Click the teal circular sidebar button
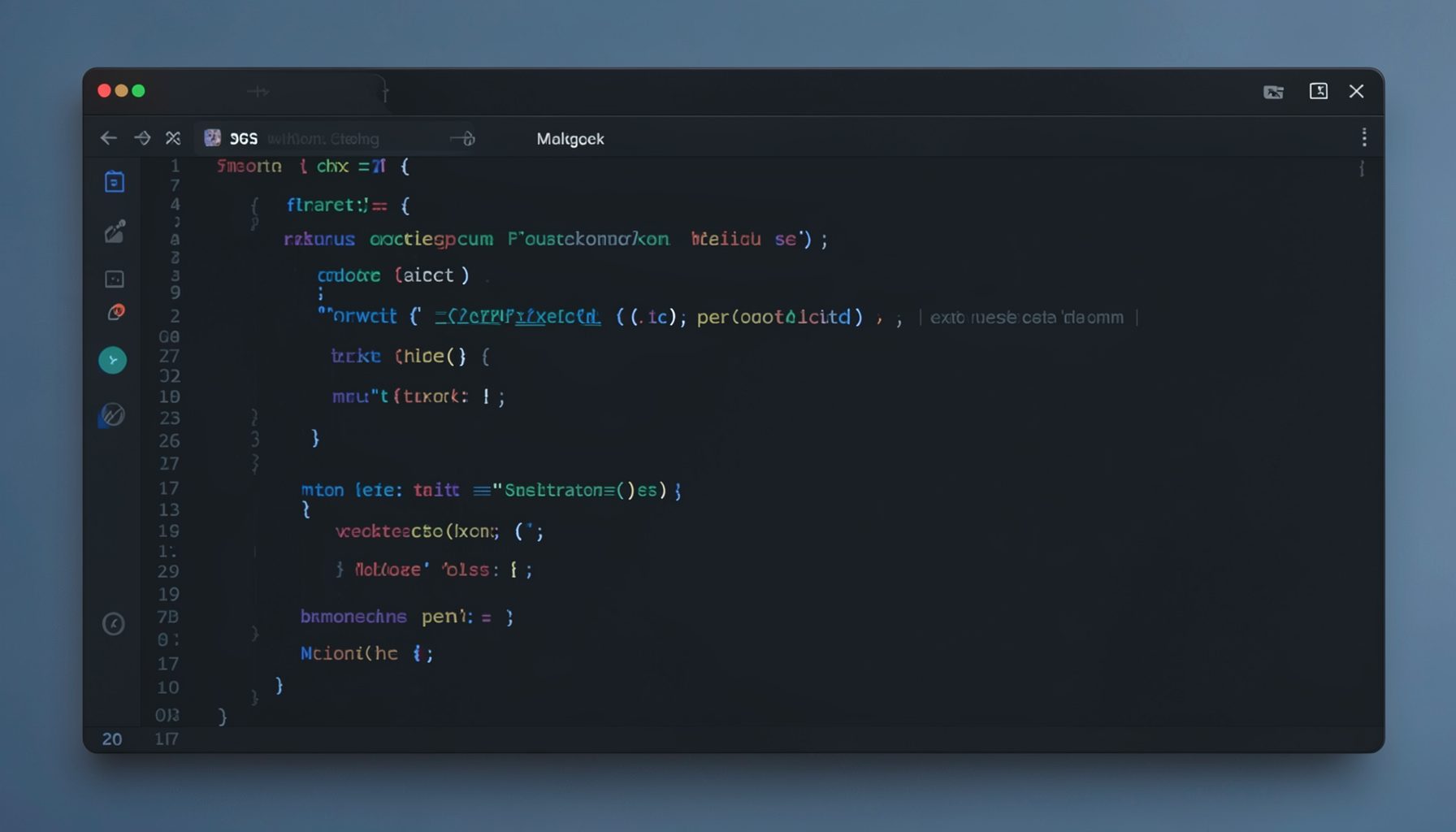Screen dimensions: 1456x832 [x=113, y=360]
